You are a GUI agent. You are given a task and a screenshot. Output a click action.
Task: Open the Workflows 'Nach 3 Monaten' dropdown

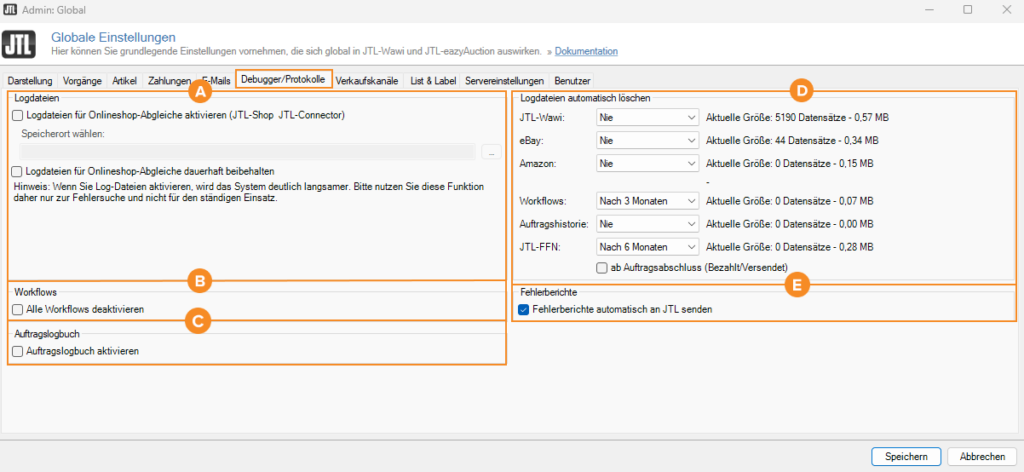[x=648, y=200]
